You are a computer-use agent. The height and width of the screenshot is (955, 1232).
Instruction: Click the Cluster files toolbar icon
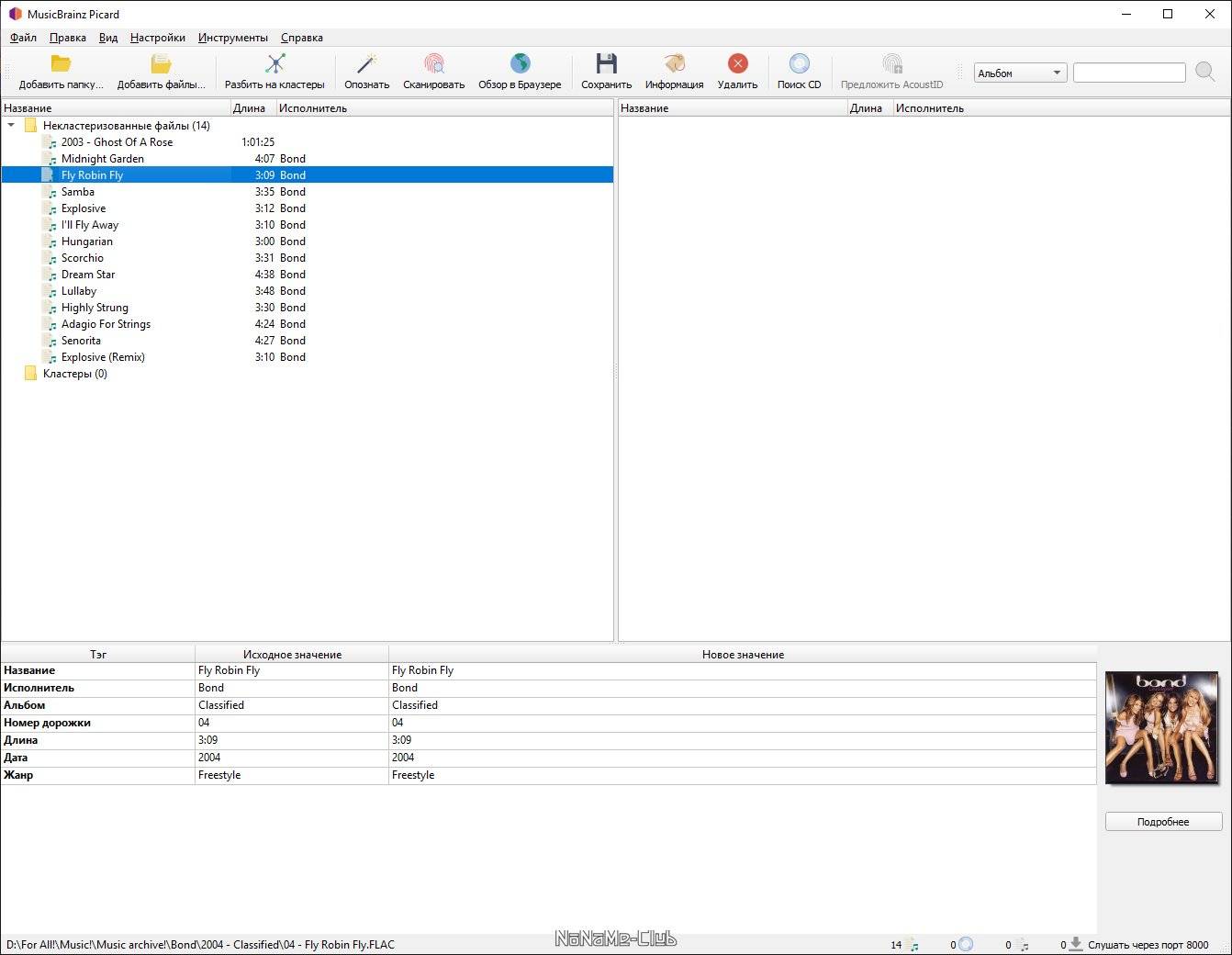(274, 63)
